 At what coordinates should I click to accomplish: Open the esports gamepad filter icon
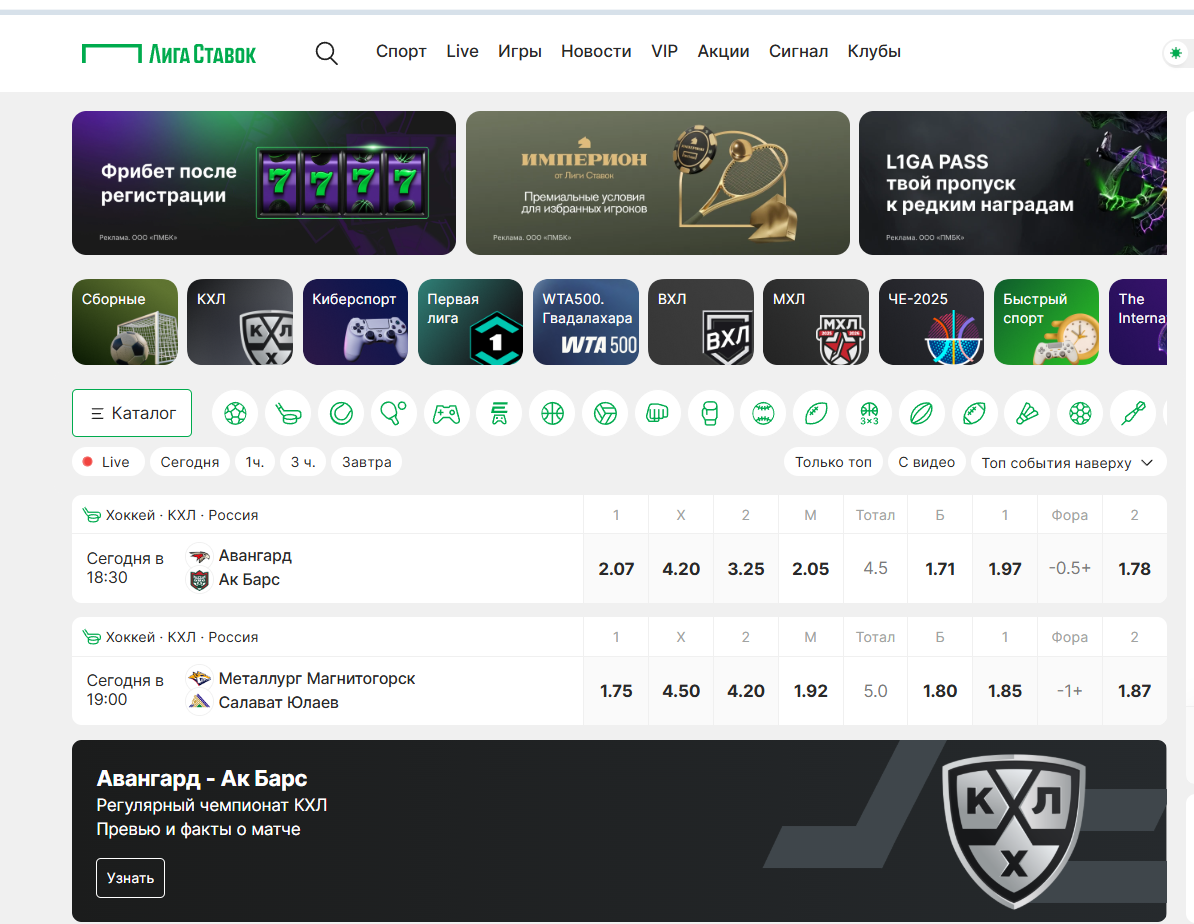coord(446,413)
